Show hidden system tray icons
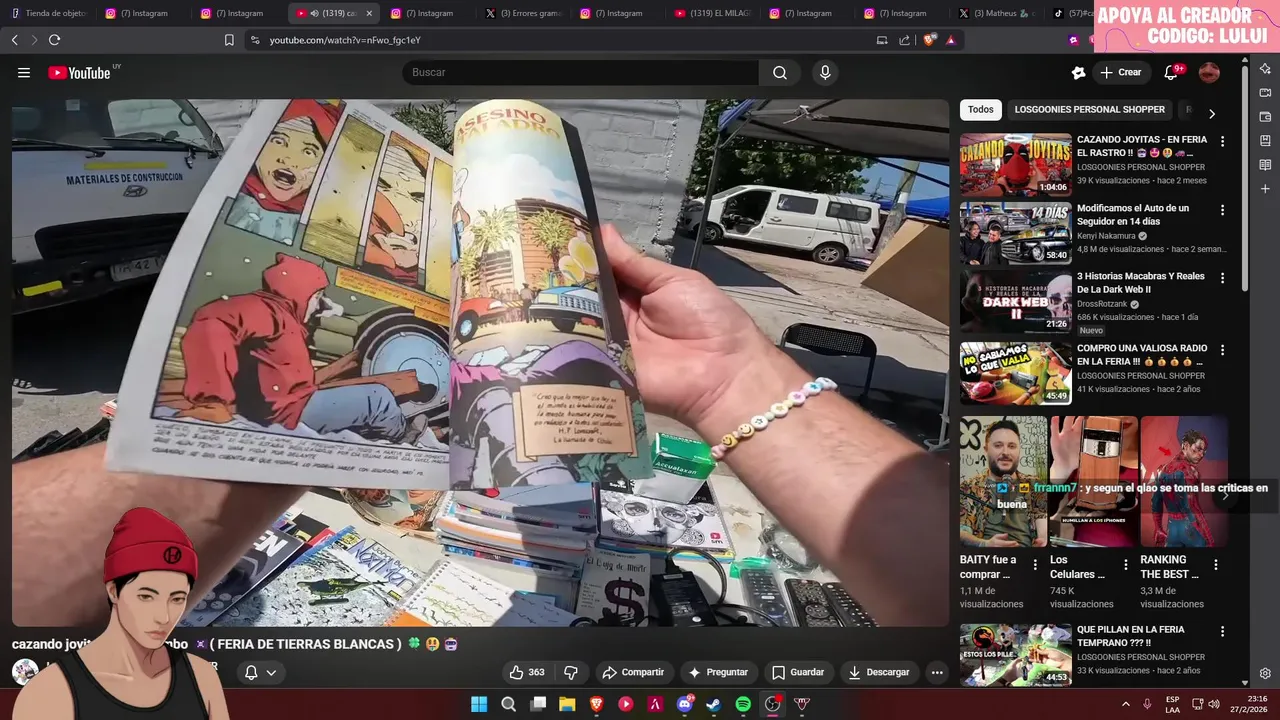1280x720 pixels. [x=1125, y=704]
